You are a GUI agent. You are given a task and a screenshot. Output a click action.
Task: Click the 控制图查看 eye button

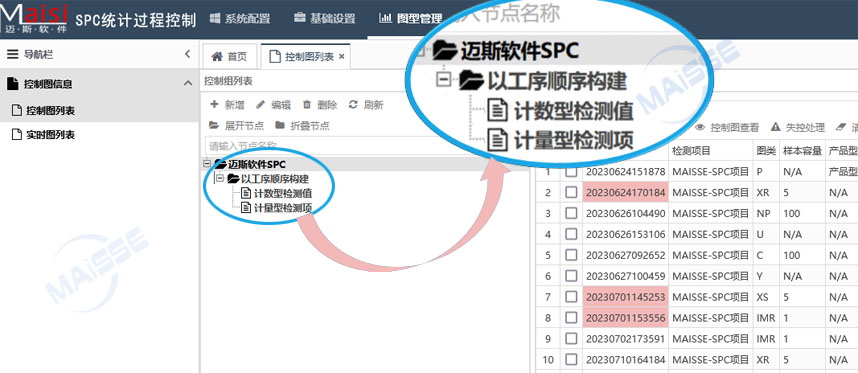click(727, 127)
